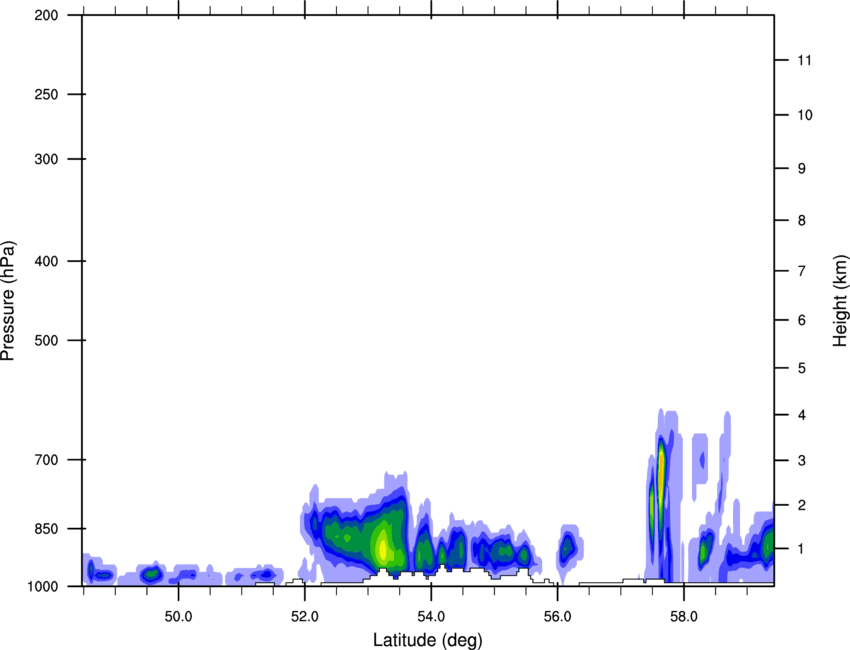Viewport: 850px width, 650px height.
Task: Select the Height (km) axis title
Action: (x=840, y=301)
